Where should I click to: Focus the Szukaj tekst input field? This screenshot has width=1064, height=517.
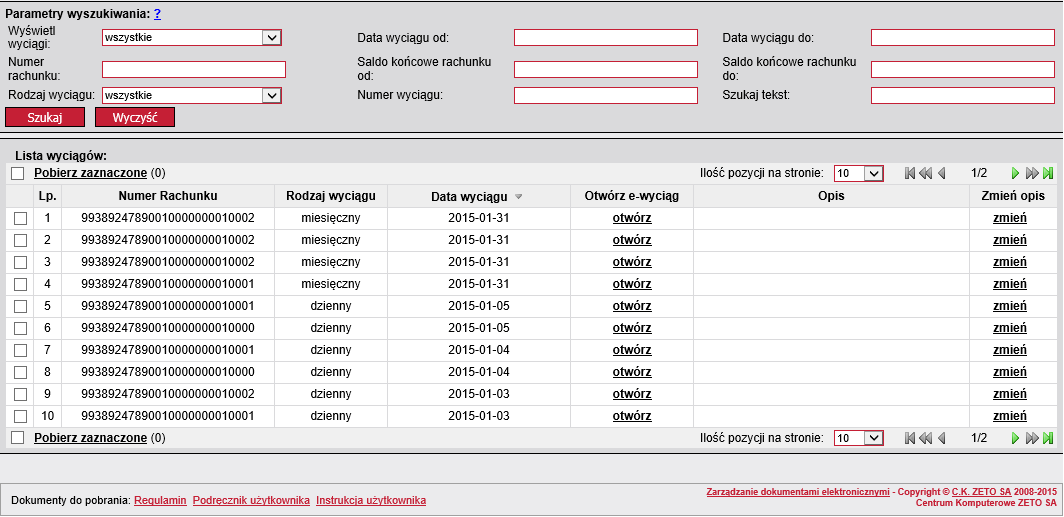pyautogui.click(x=963, y=96)
